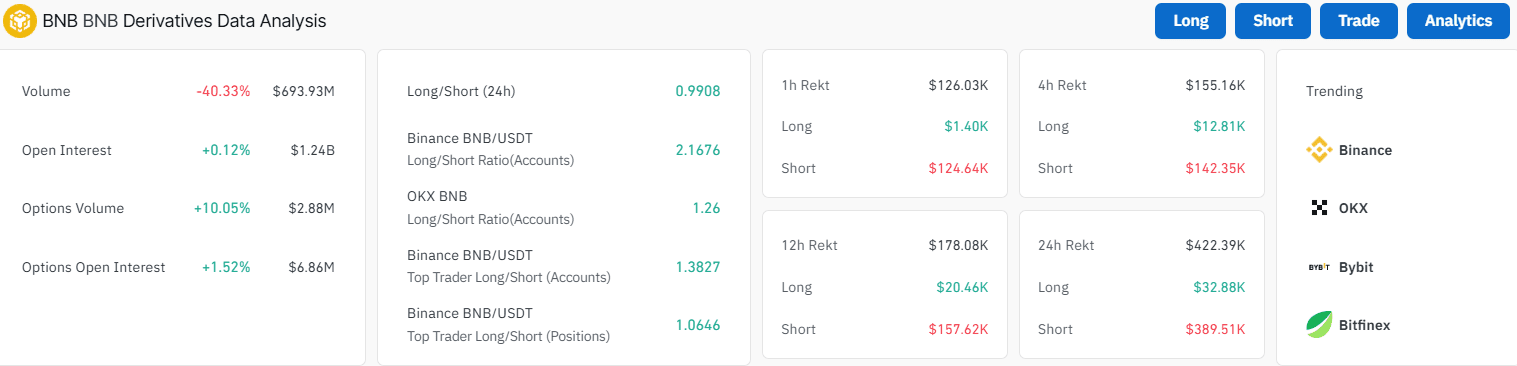The height and width of the screenshot is (366, 1517).
Task: Click the BNB Derivatives Data Analysis title
Action: tap(184, 20)
